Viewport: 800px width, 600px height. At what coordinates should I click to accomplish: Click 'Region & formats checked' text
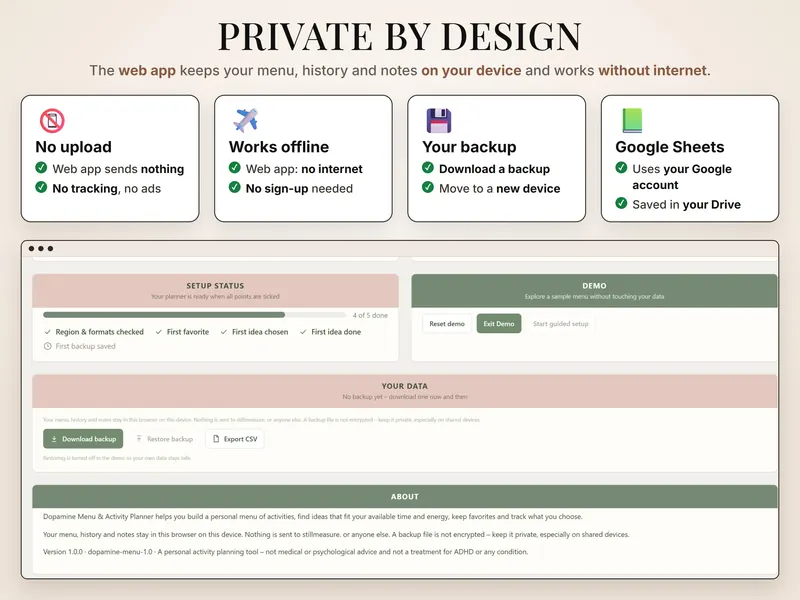coord(99,332)
